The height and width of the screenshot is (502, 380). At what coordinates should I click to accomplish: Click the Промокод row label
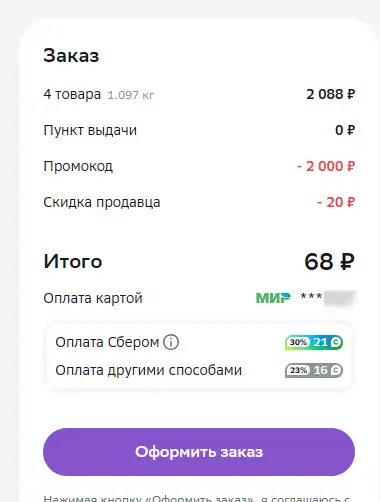tap(78, 166)
